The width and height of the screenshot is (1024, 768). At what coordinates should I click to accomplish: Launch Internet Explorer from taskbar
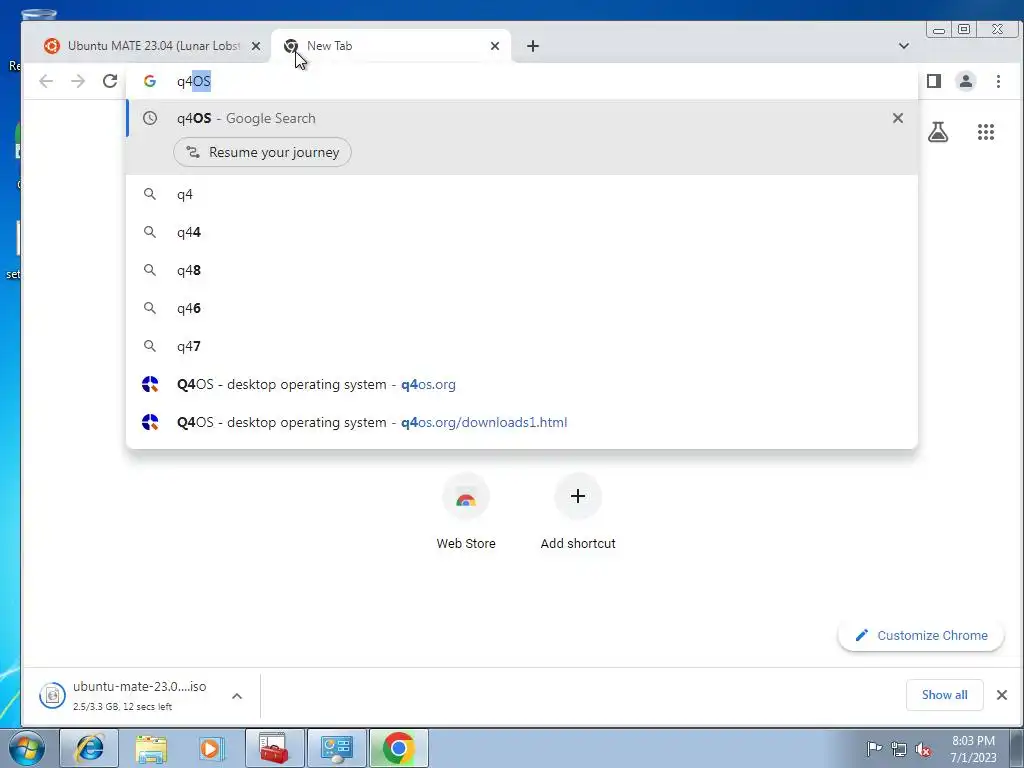pos(89,748)
